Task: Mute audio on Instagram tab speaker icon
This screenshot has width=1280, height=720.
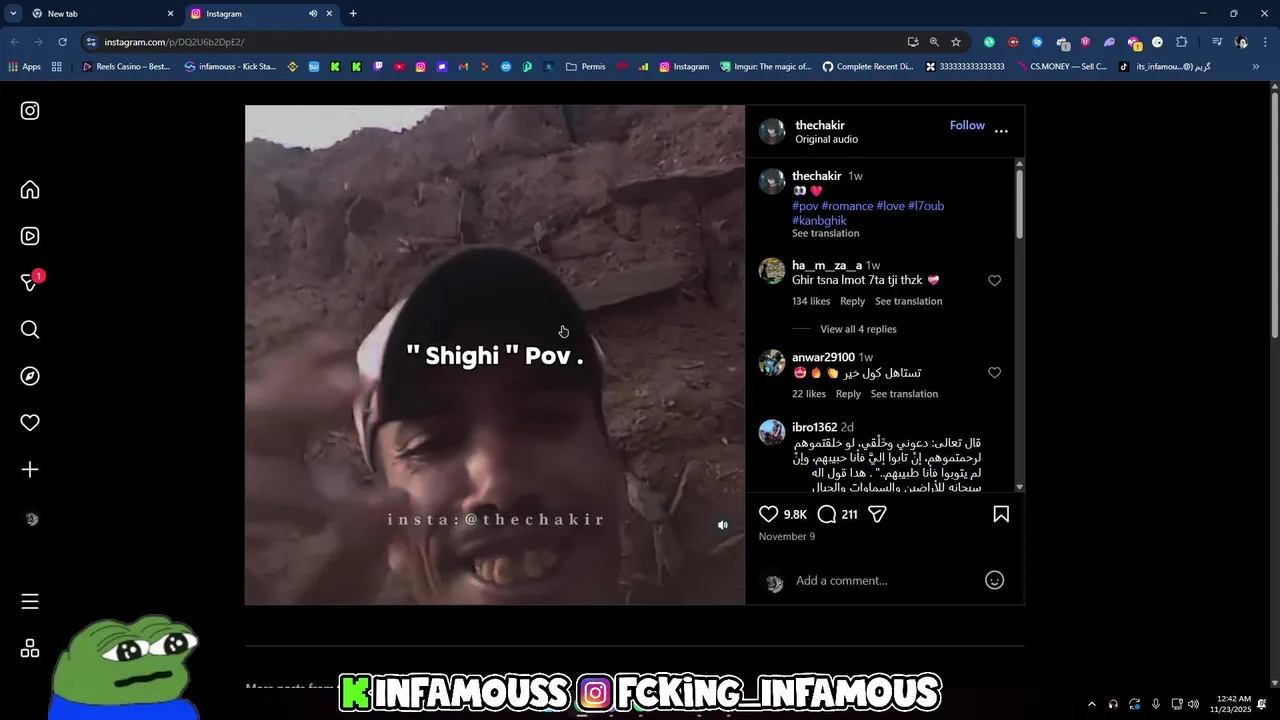Action: coord(313,14)
